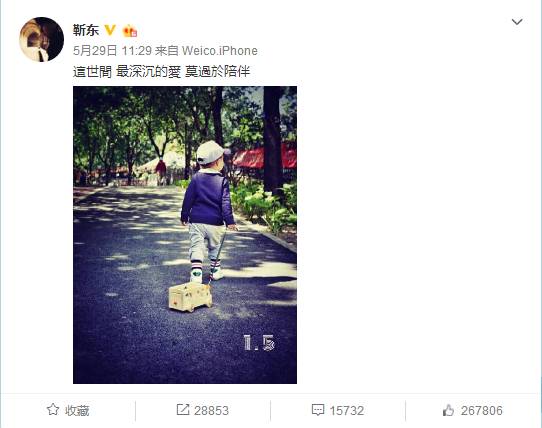Click the 1.5 watermark on photo
The height and width of the screenshot is (428, 542).
(x=259, y=342)
